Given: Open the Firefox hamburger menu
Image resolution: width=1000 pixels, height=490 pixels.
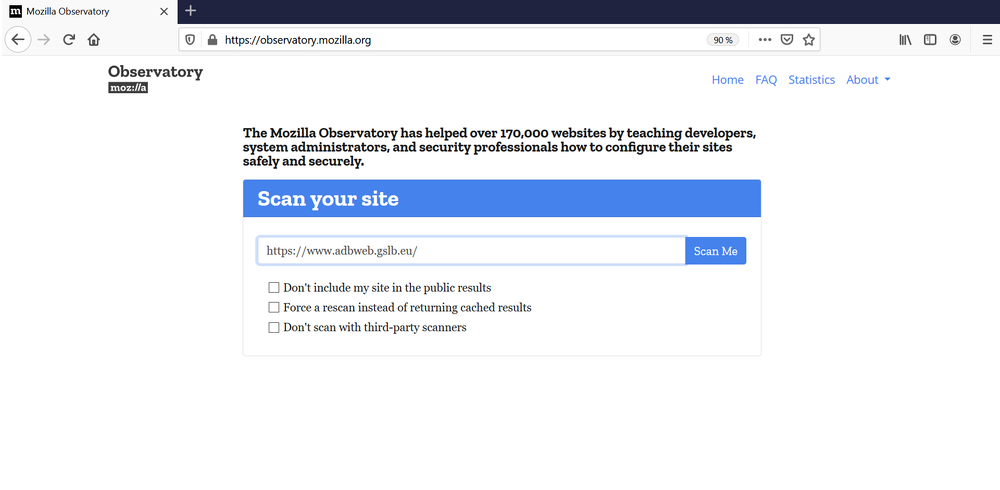Looking at the screenshot, I should tap(987, 40).
